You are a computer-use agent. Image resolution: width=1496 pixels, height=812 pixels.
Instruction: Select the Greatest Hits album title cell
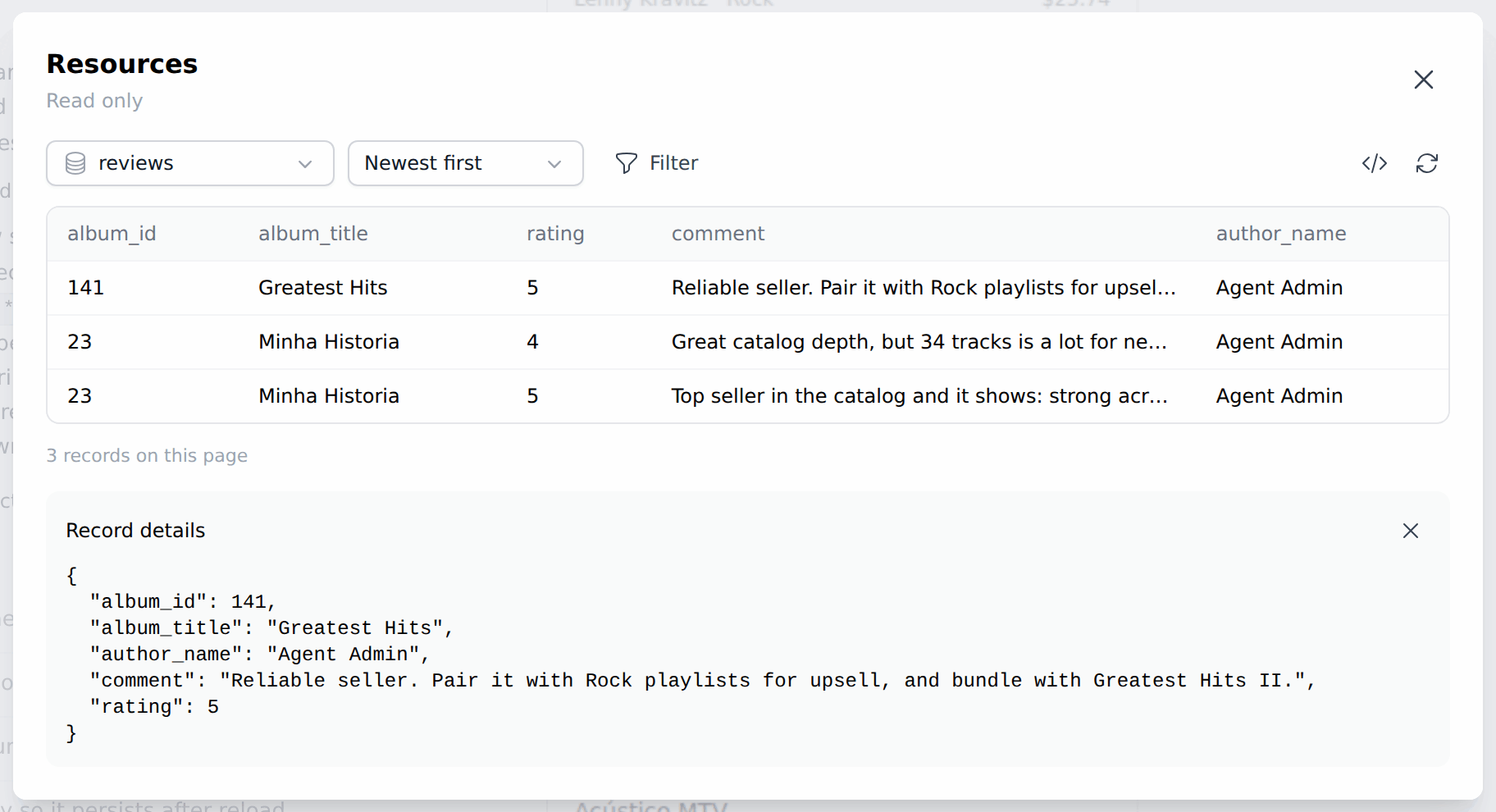coord(323,288)
